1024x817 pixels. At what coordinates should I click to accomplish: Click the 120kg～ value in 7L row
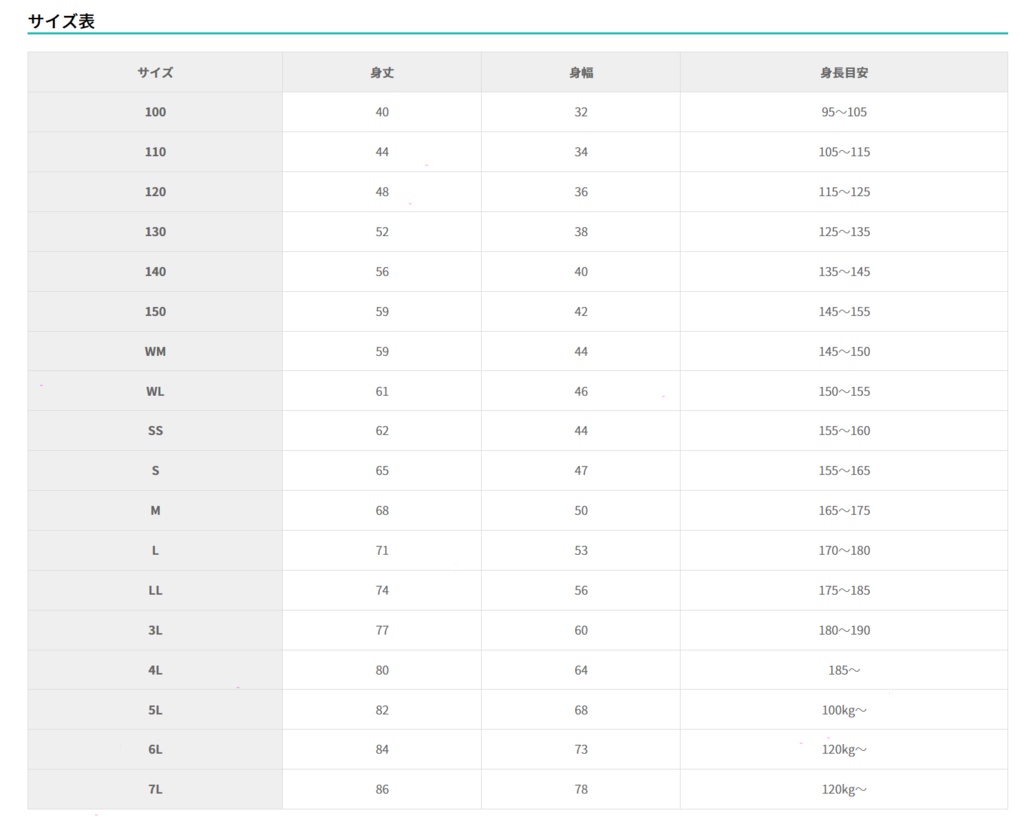click(844, 790)
